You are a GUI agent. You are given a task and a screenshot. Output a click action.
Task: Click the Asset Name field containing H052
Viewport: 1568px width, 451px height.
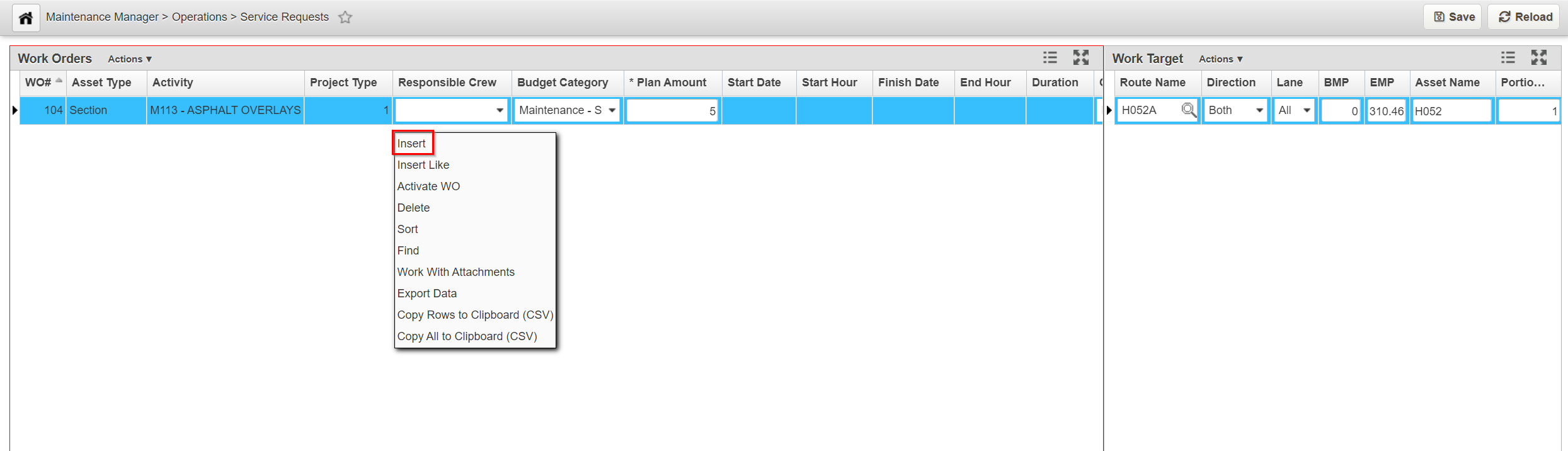pos(1451,111)
